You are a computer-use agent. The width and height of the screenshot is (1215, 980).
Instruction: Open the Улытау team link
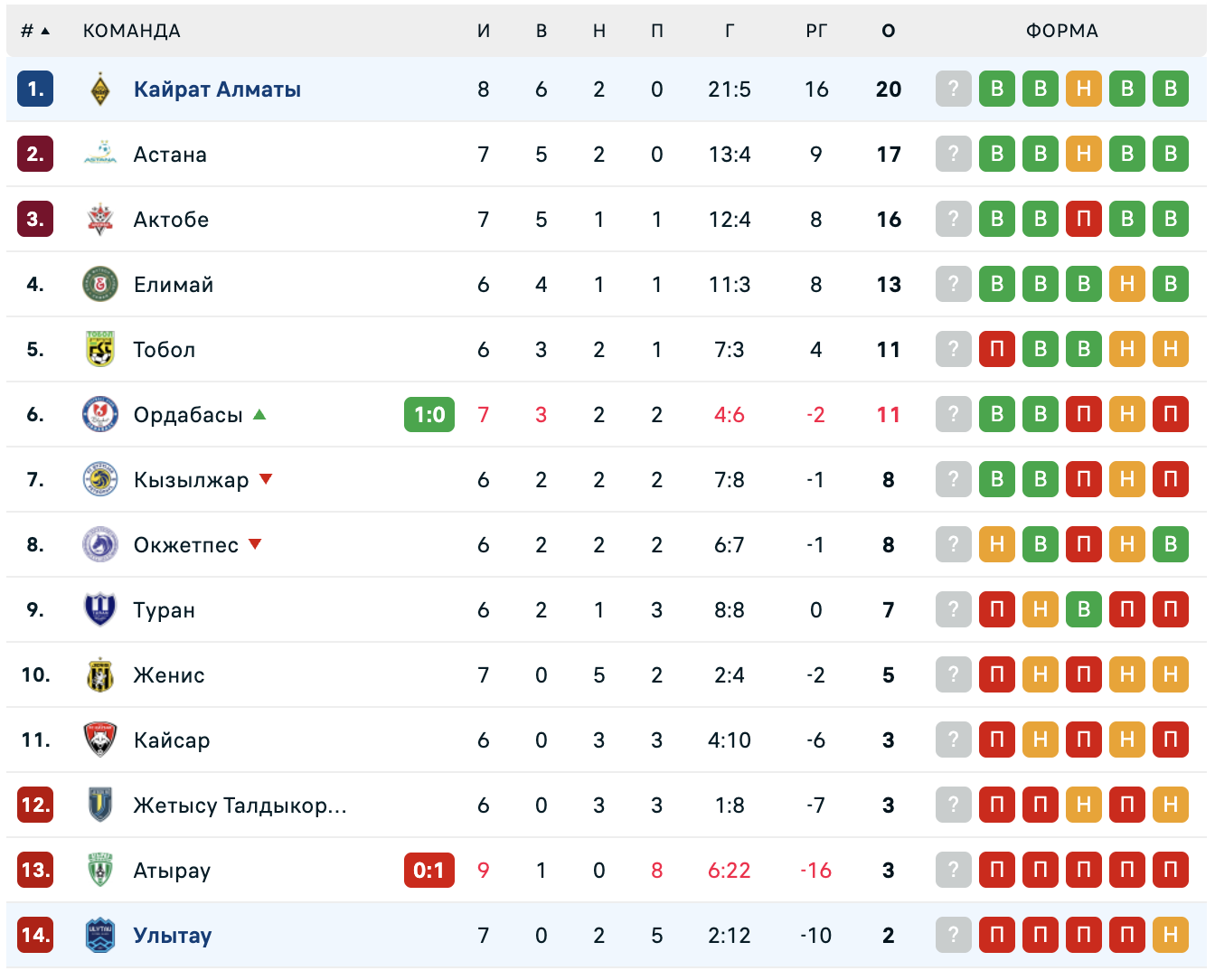pyautogui.click(x=173, y=935)
